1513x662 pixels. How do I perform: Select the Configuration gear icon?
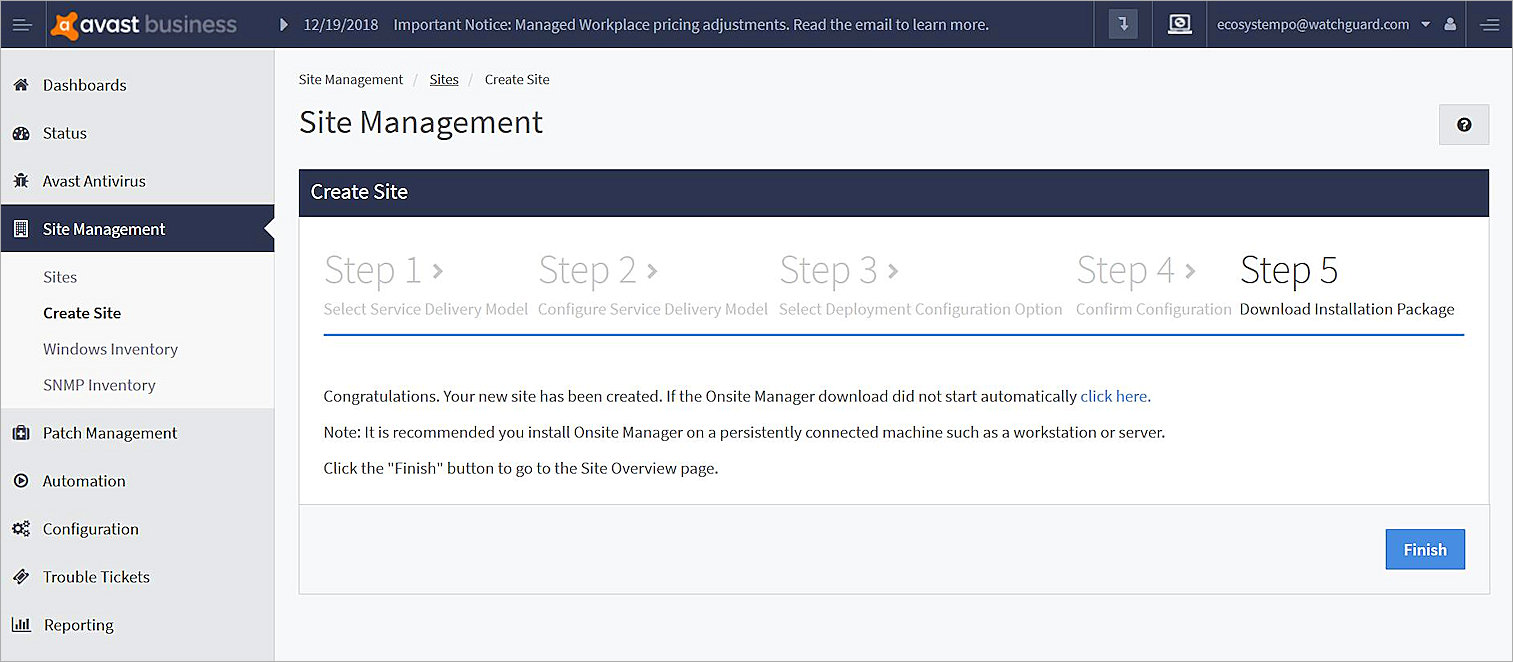[21, 529]
